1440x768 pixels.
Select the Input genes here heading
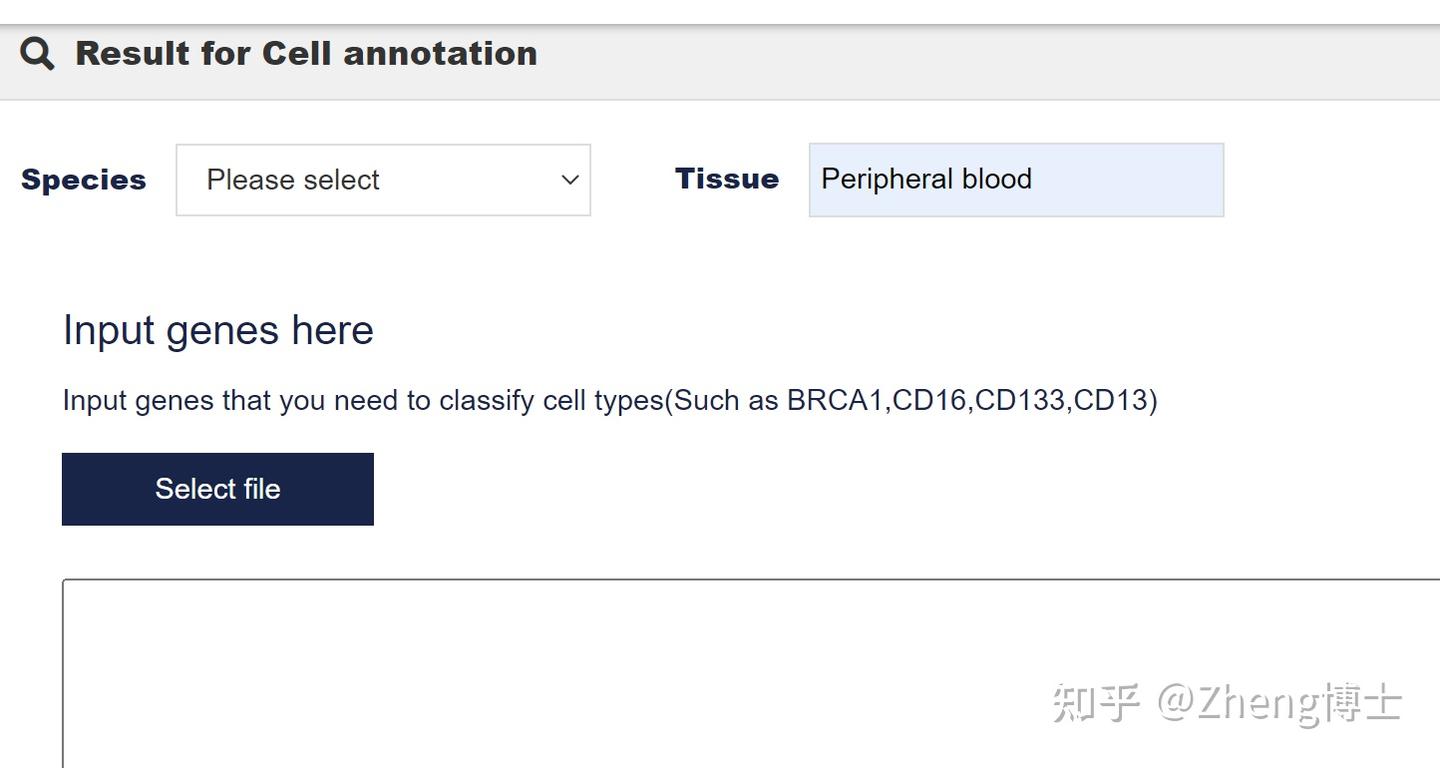point(217,330)
